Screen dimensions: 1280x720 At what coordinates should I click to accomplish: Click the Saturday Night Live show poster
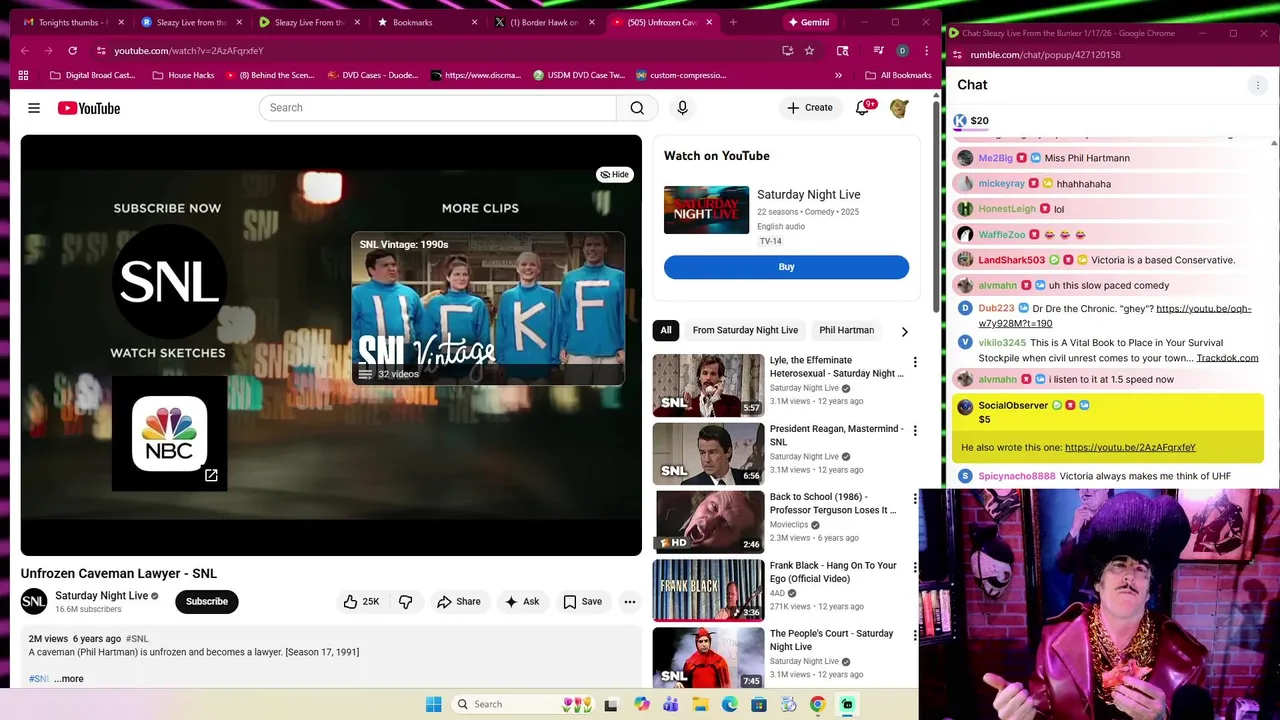(x=706, y=210)
